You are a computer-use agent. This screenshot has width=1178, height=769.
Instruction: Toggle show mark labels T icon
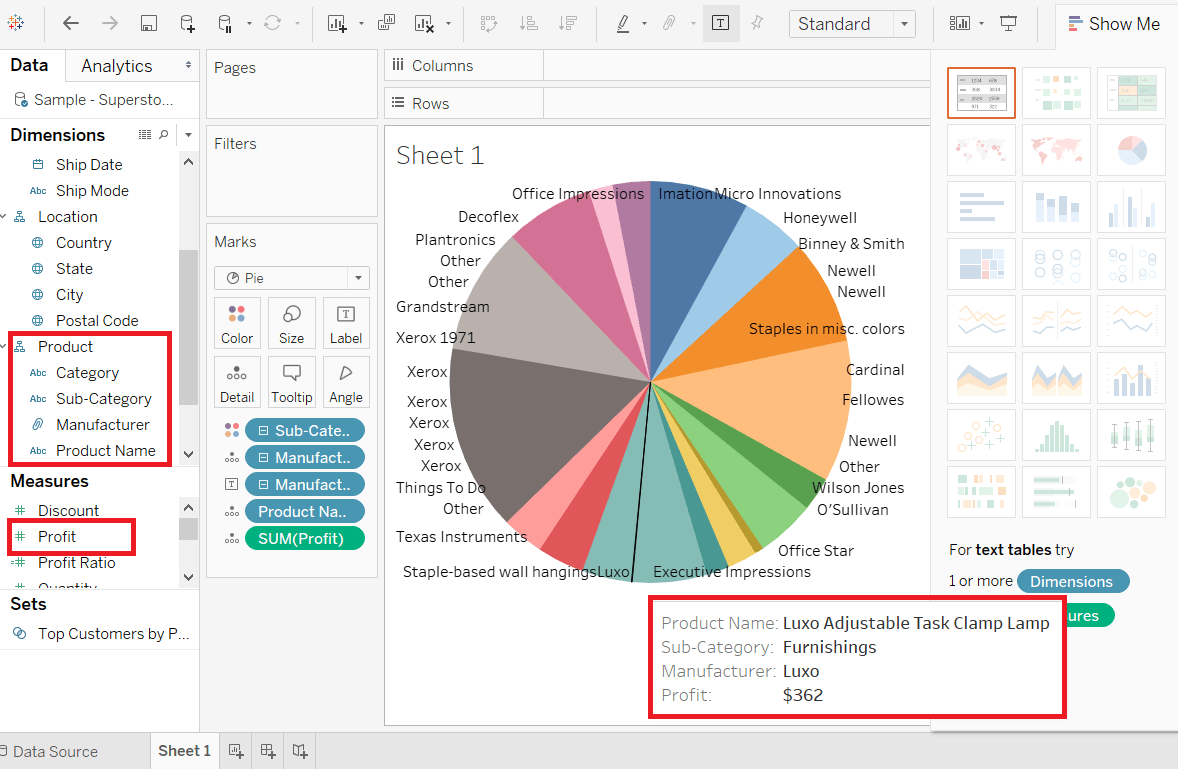coord(720,23)
